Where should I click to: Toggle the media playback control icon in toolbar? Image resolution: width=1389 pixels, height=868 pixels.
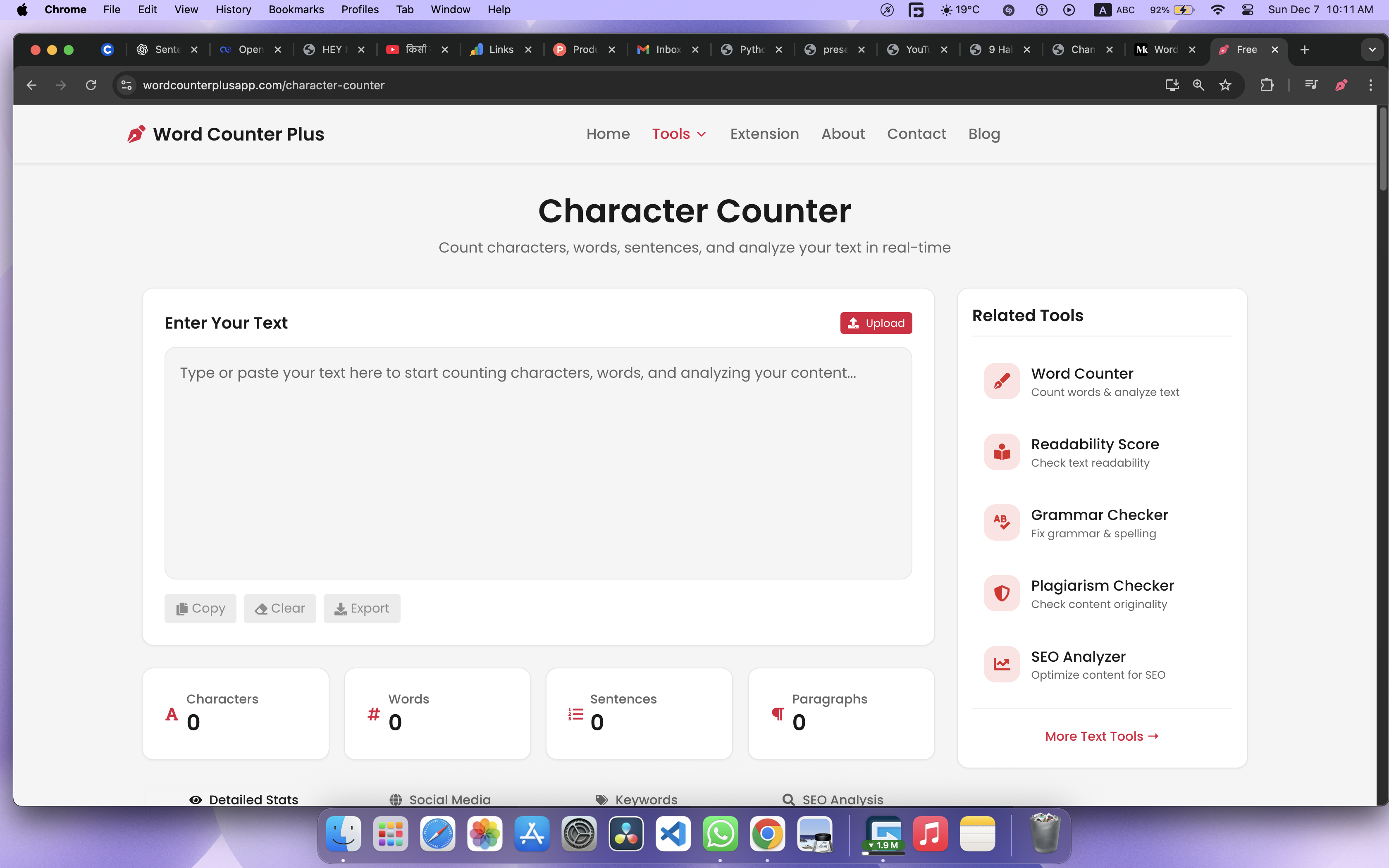click(1311, 85)
